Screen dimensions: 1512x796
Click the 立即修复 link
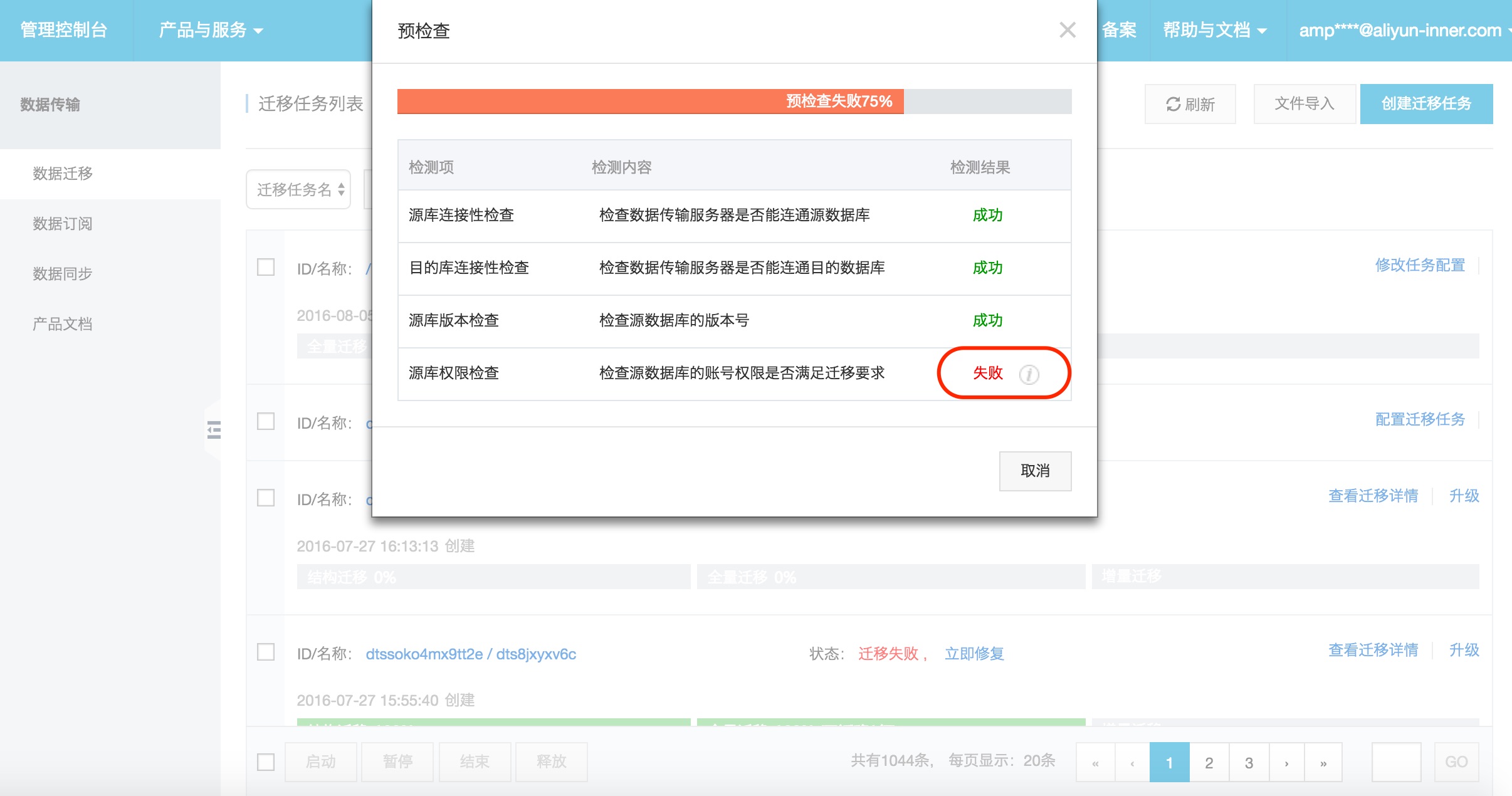(974, 654)
